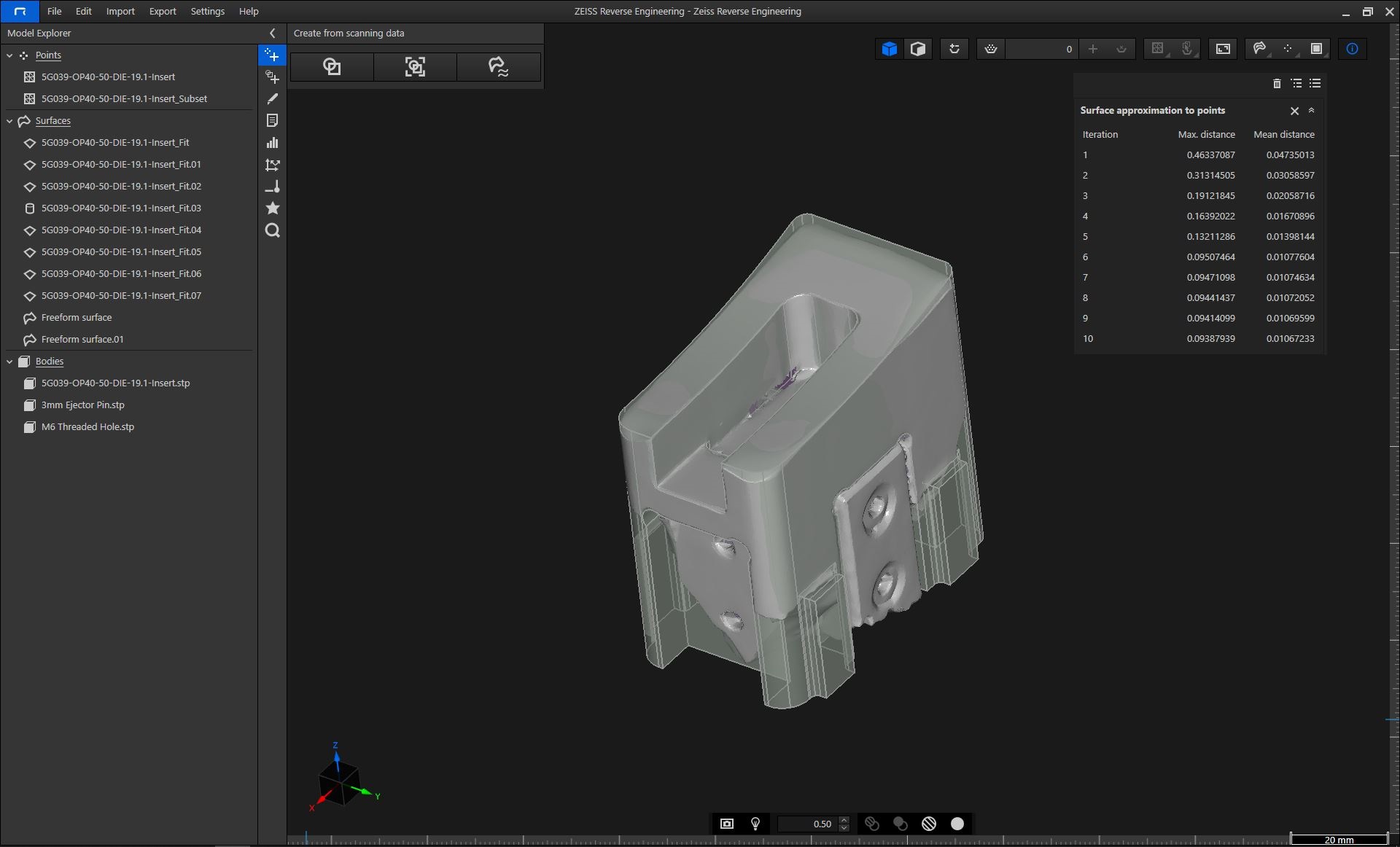Click the trash delete icon in results panel

coord(1277,84)
